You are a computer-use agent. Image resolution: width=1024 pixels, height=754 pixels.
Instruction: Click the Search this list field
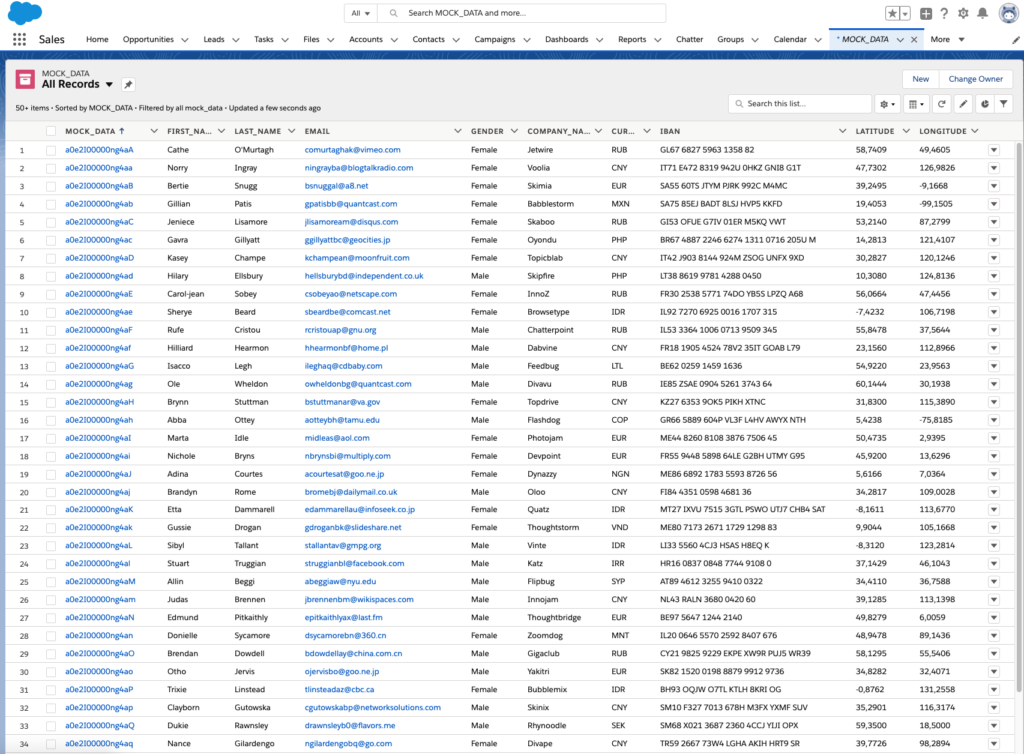click(x=800, y=104)
